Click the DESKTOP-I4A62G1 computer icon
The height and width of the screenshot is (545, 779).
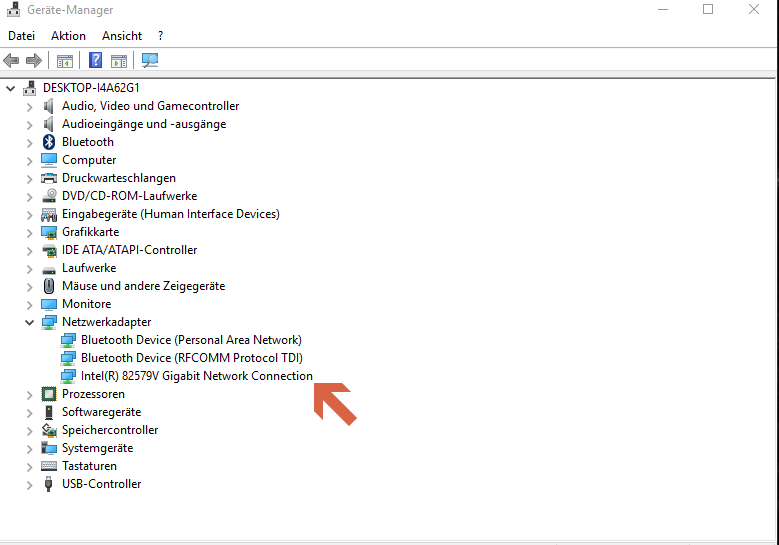(30, 88)
